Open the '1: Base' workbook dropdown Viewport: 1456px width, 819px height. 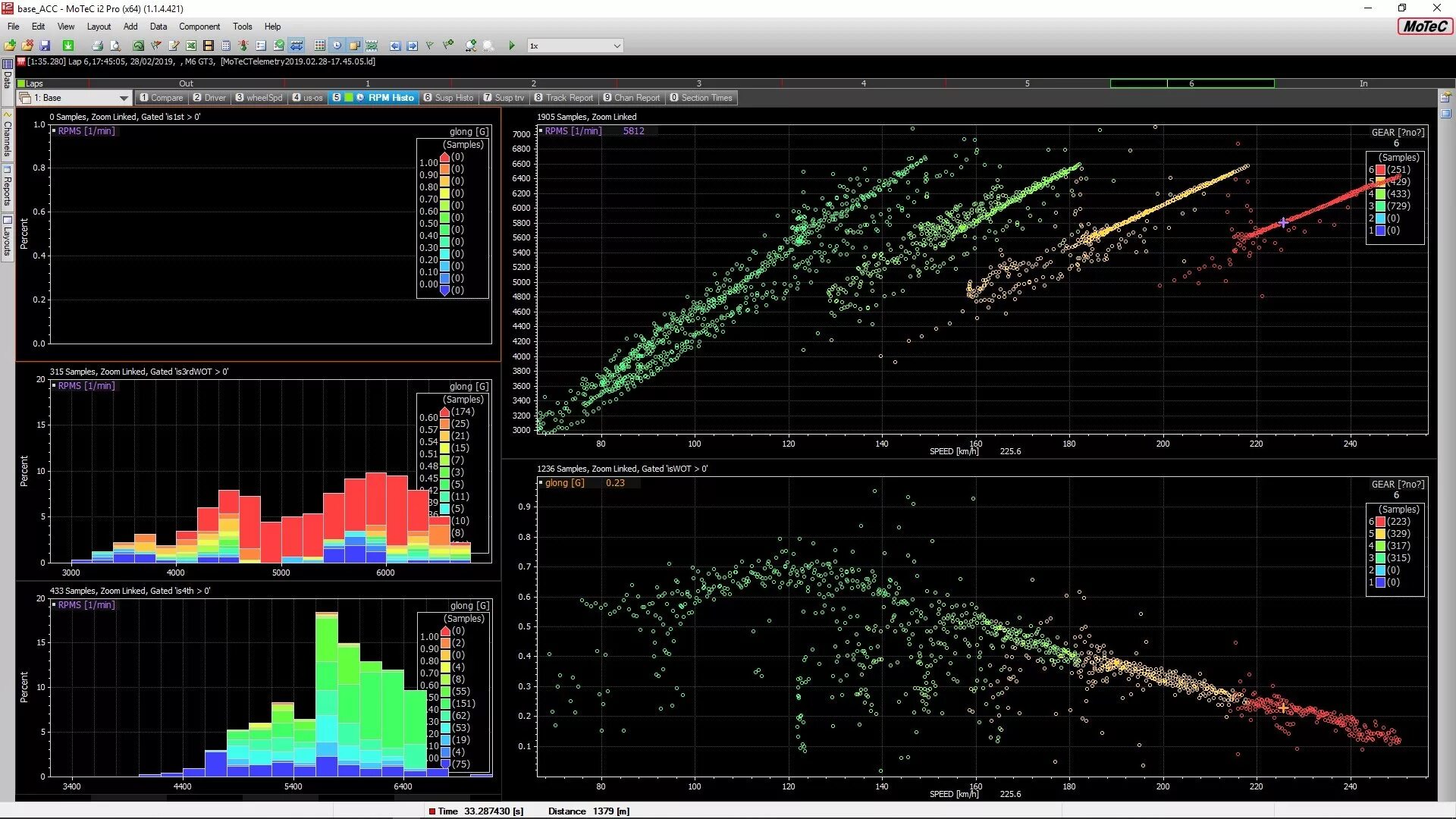(124, 98)
